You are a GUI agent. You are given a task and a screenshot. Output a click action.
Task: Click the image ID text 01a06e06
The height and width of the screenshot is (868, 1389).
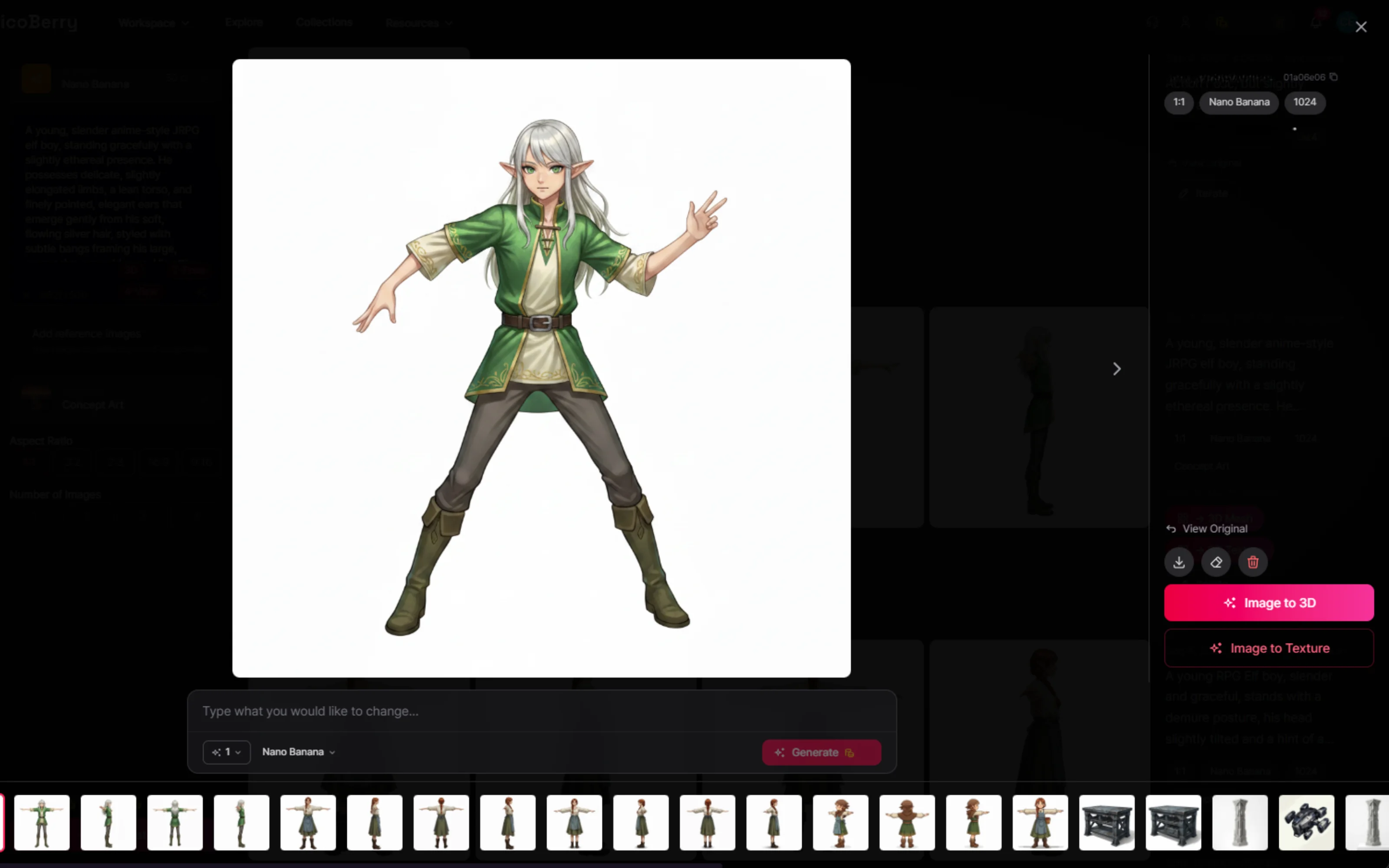[1304, 77]
